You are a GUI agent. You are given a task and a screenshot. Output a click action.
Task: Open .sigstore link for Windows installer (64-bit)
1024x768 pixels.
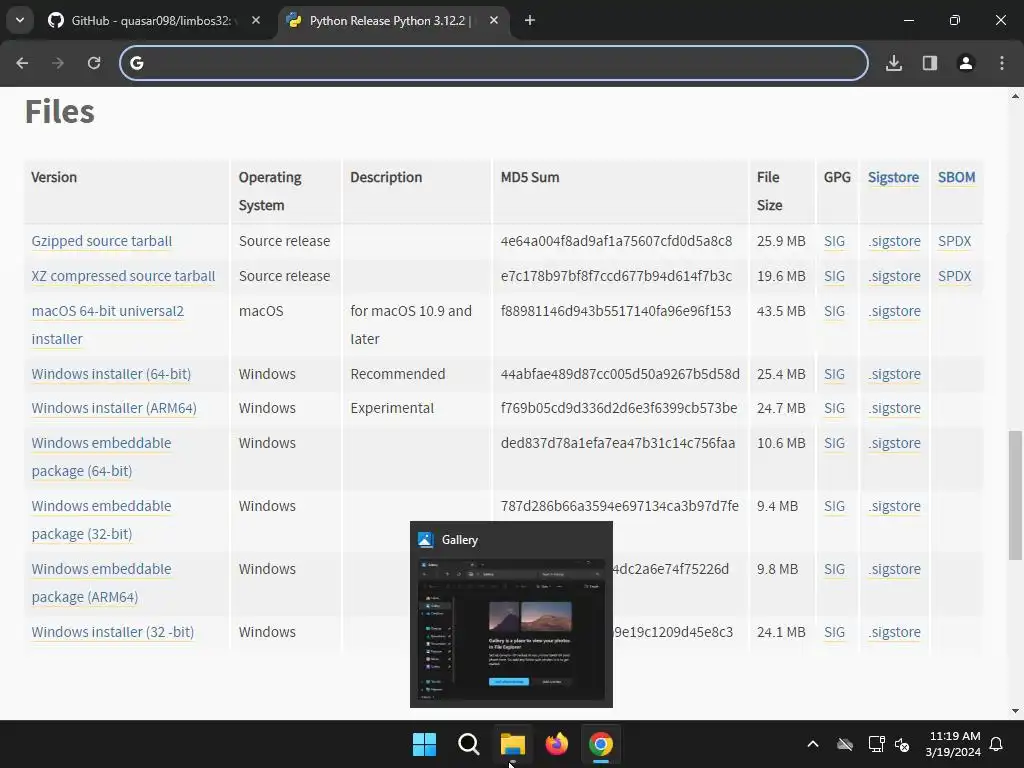[894, 374]
